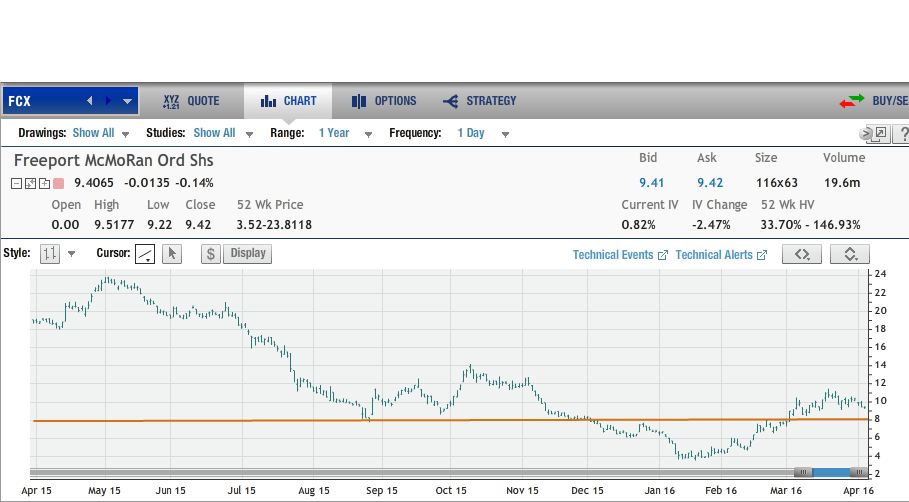Screen dimensions: 909x502
Task: Click the question mark help button
Action: point(903,133)
